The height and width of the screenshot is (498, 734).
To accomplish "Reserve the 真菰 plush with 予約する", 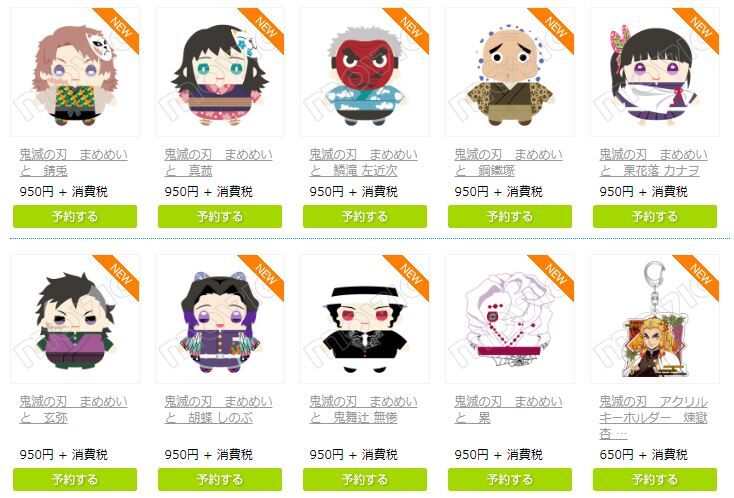I will coord(220,217).
